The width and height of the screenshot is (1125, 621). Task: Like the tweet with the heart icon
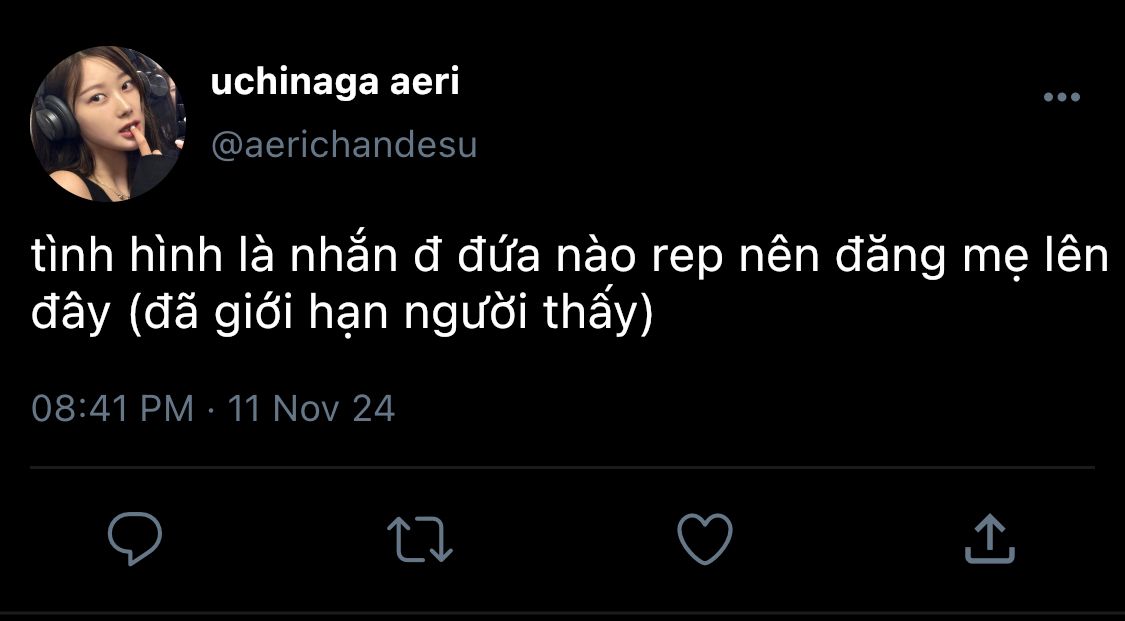click(x=705, y=538)
